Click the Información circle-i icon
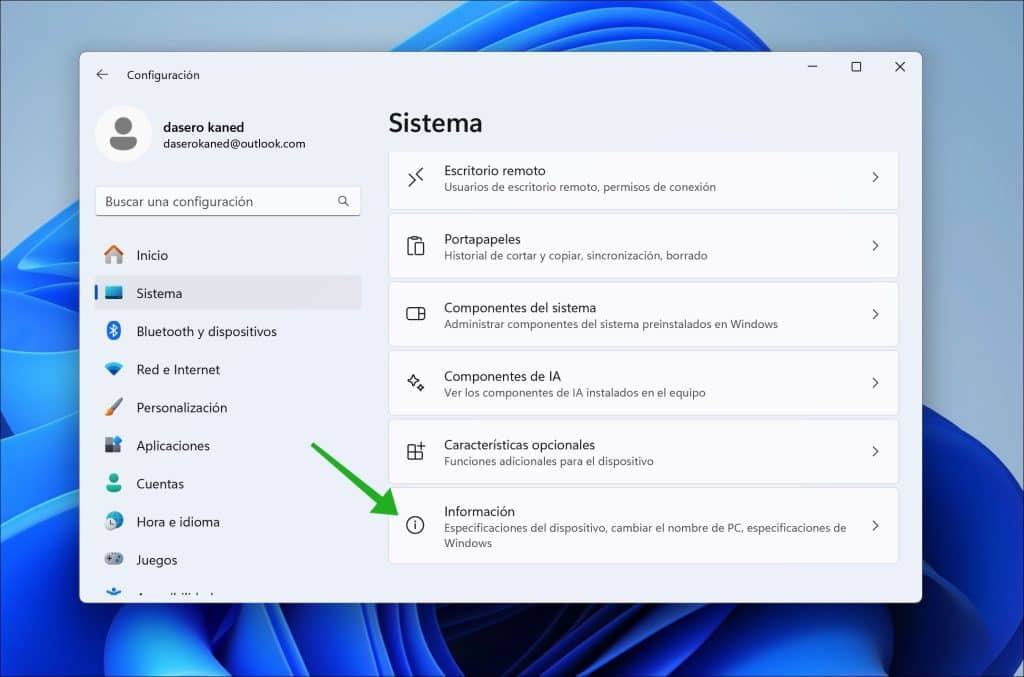 (415, 525)
